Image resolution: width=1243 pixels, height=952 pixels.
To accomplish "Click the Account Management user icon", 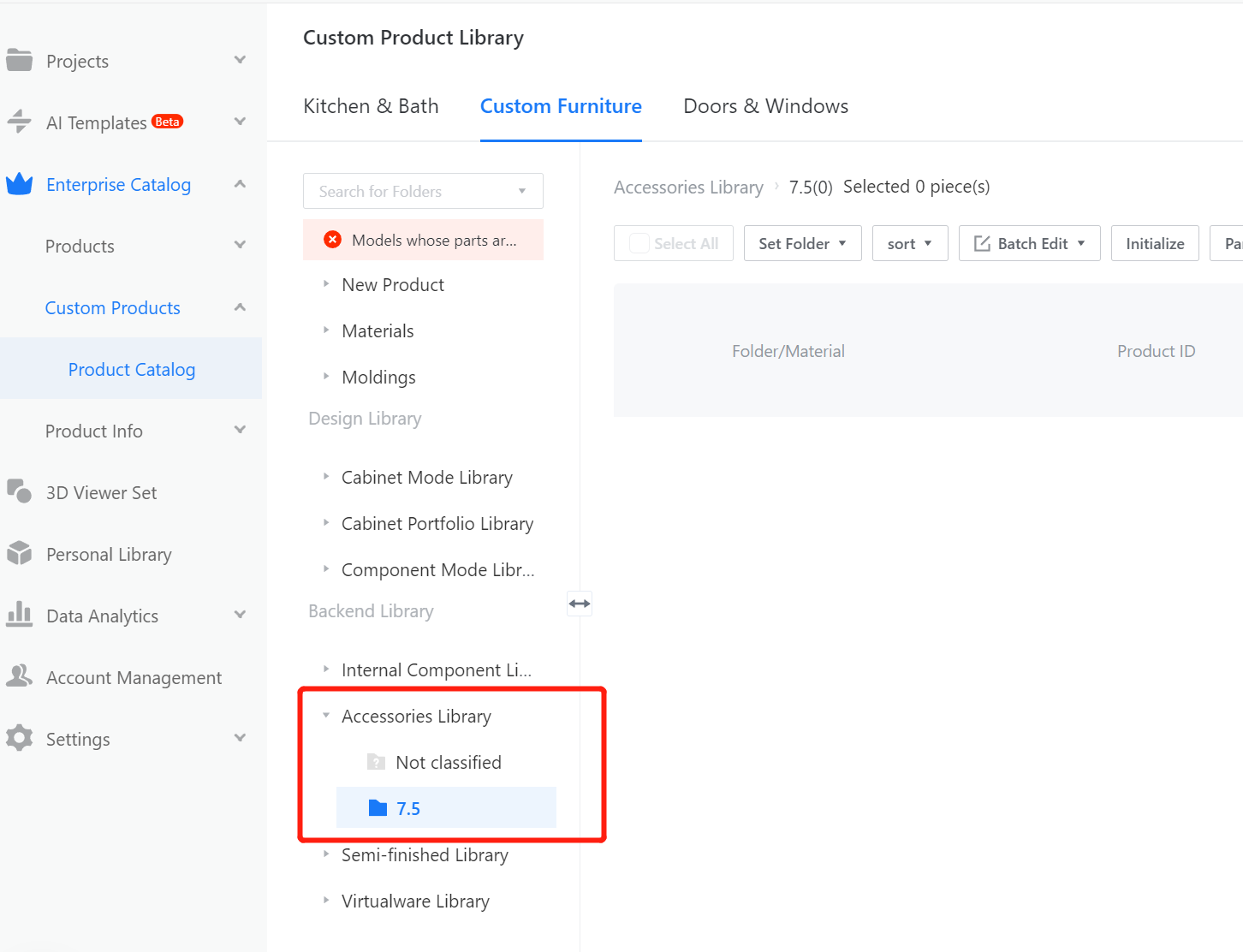I will tap(19, 676).
